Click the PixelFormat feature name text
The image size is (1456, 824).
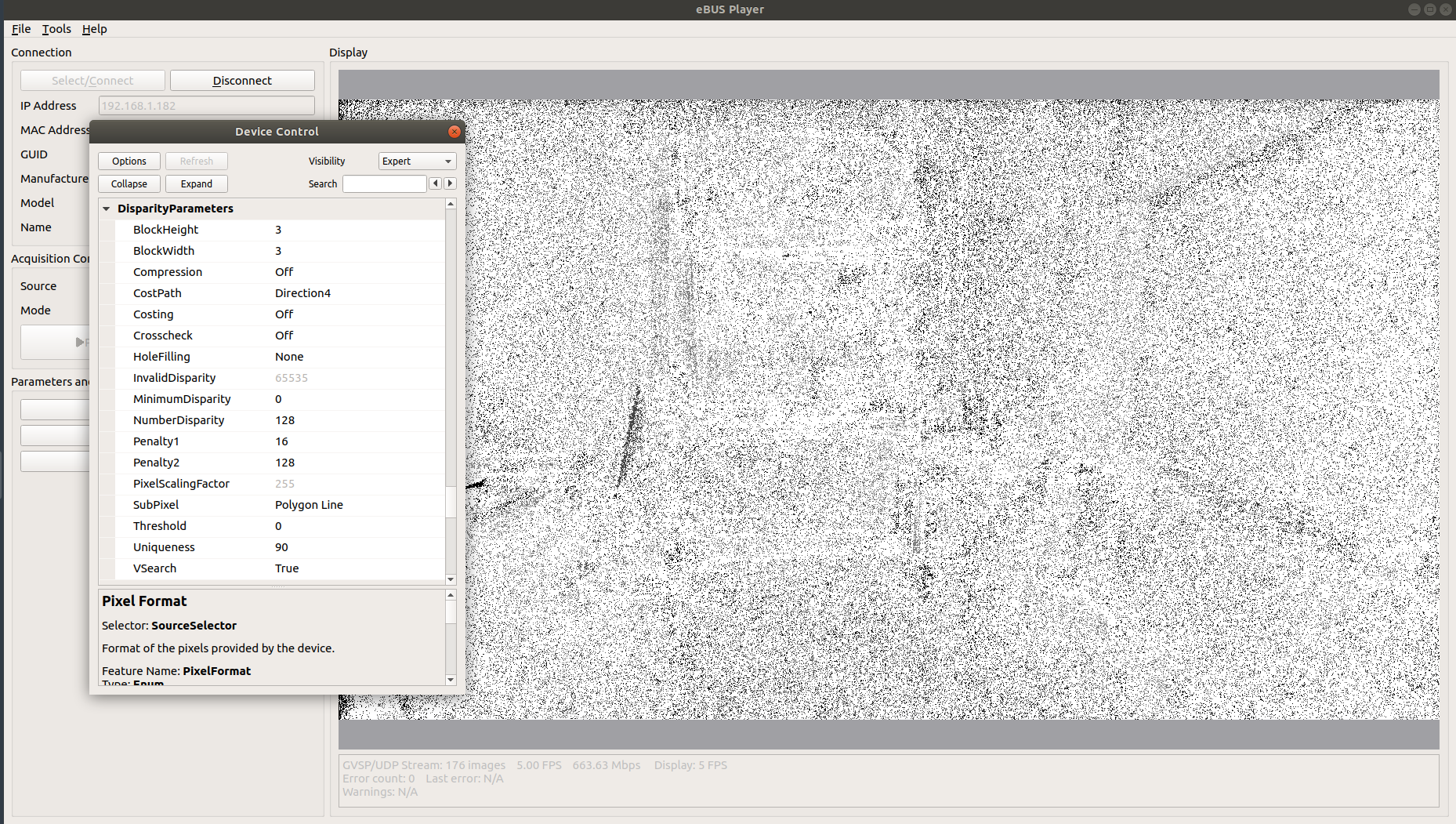217,671
